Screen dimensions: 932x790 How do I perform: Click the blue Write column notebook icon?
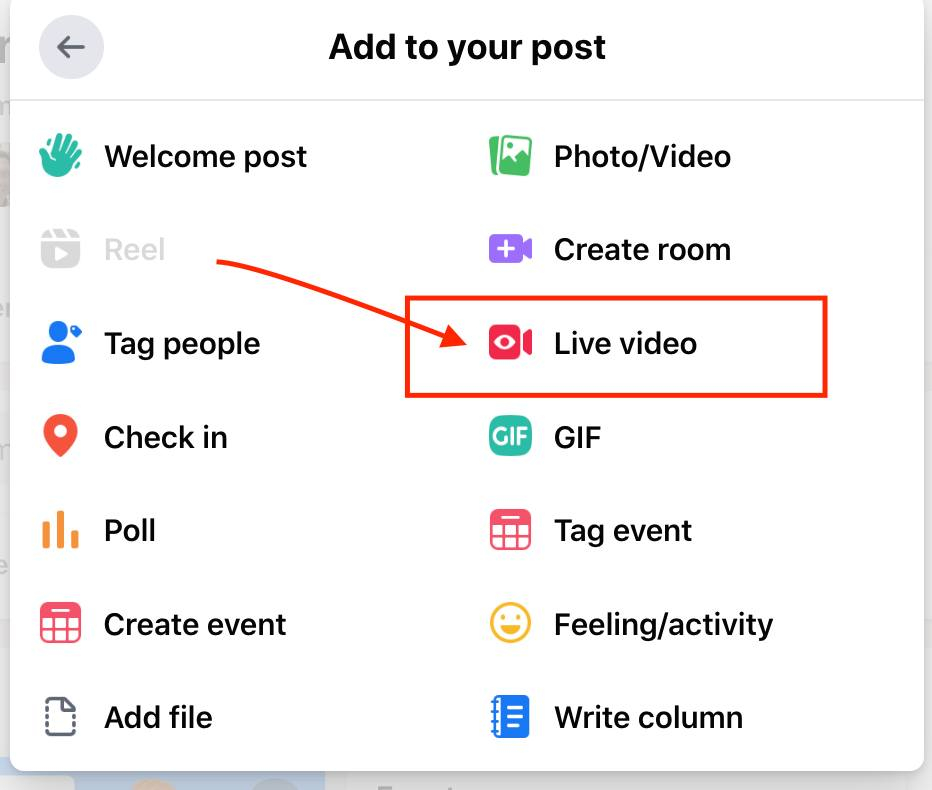510,716
